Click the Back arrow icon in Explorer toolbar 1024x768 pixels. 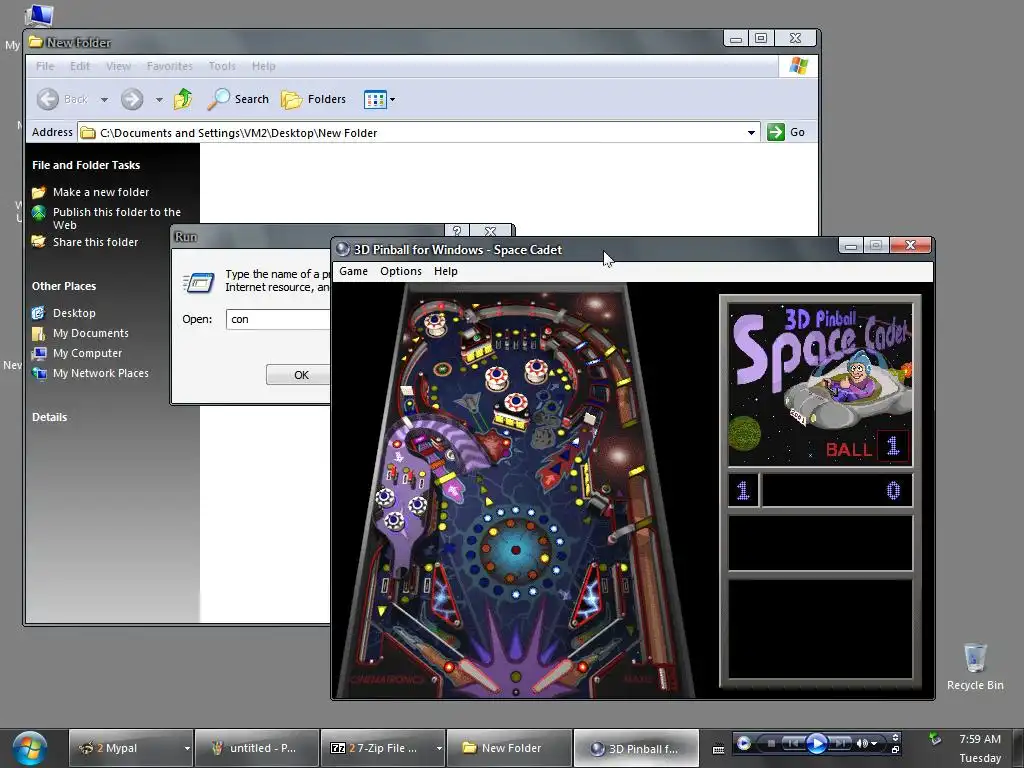(48, 99)
